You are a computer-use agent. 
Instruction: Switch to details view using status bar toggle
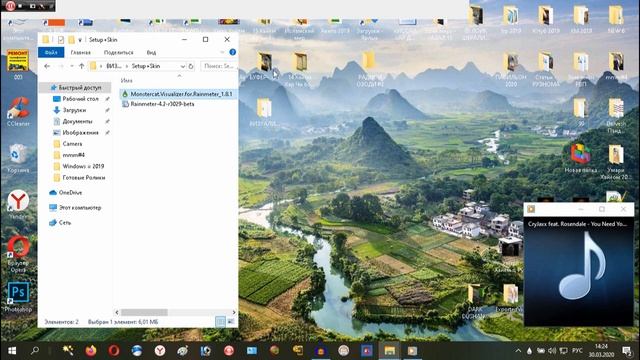pyautogui.click(x=220, y=322)
